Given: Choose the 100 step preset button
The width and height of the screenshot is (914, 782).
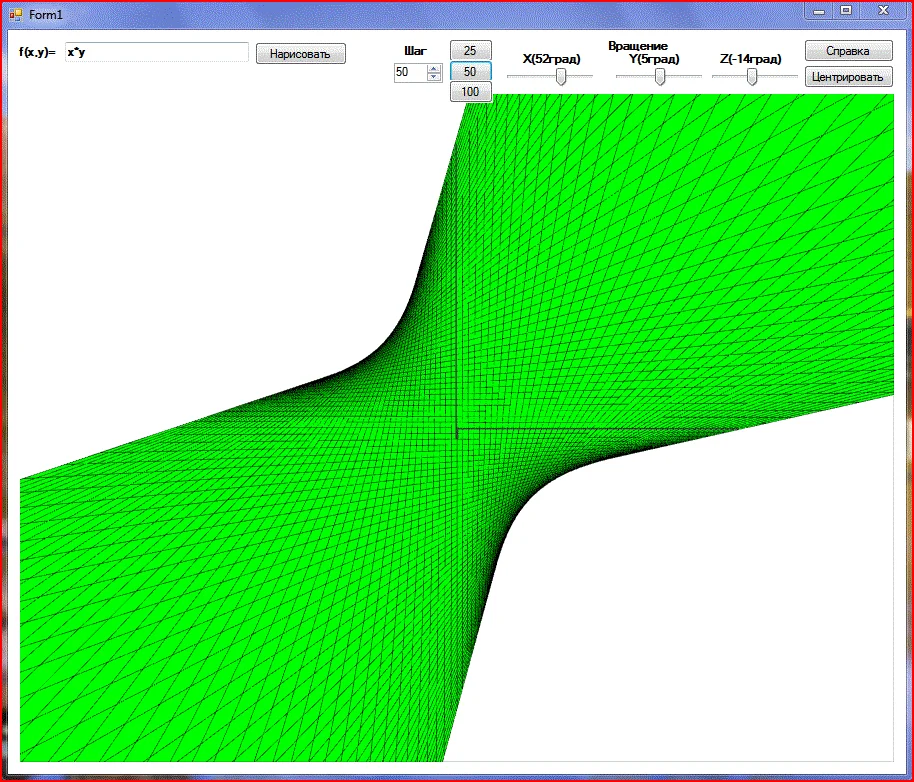Looking at the screenshot, I should point(470,92).
